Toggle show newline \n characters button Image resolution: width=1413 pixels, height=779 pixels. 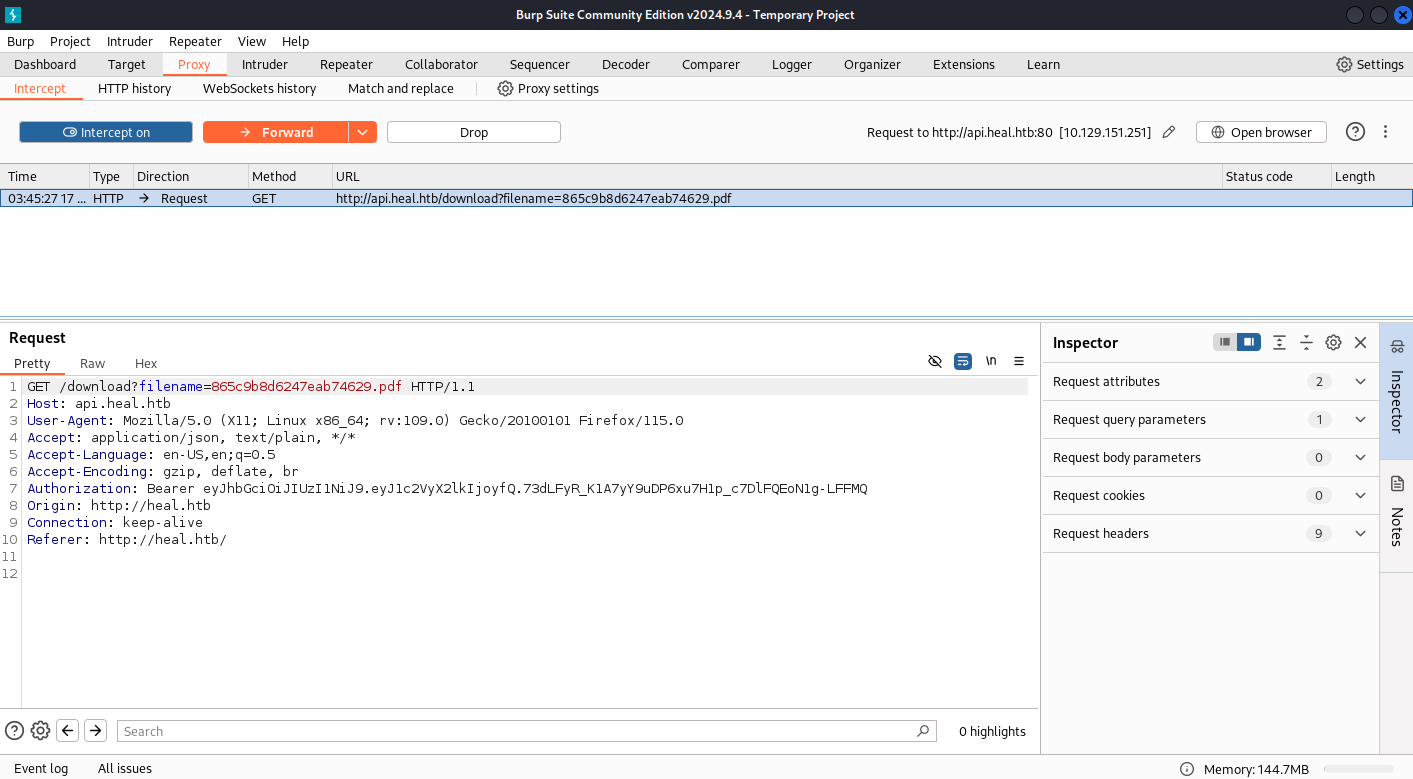(991, 361)
